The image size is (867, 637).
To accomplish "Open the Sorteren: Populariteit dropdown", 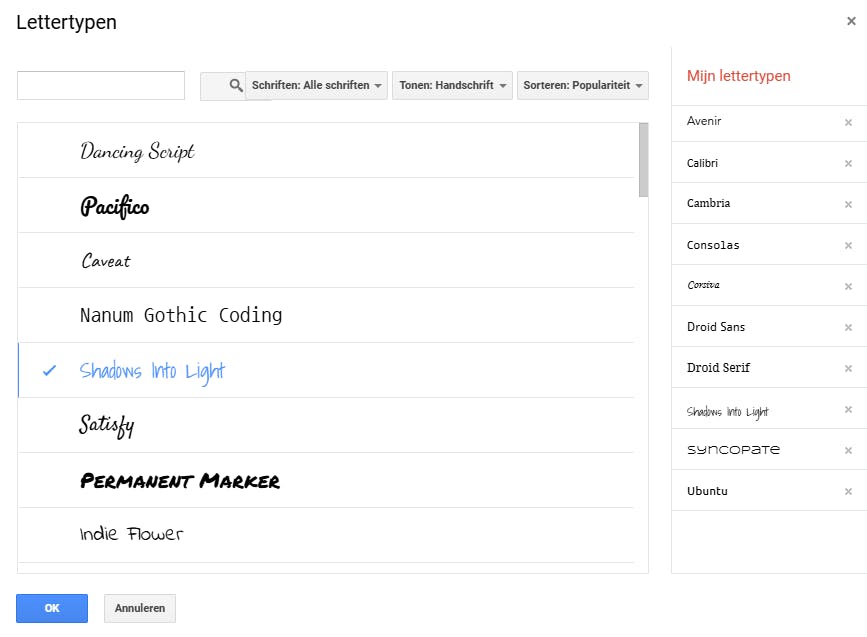I will (x=583, y=86).
